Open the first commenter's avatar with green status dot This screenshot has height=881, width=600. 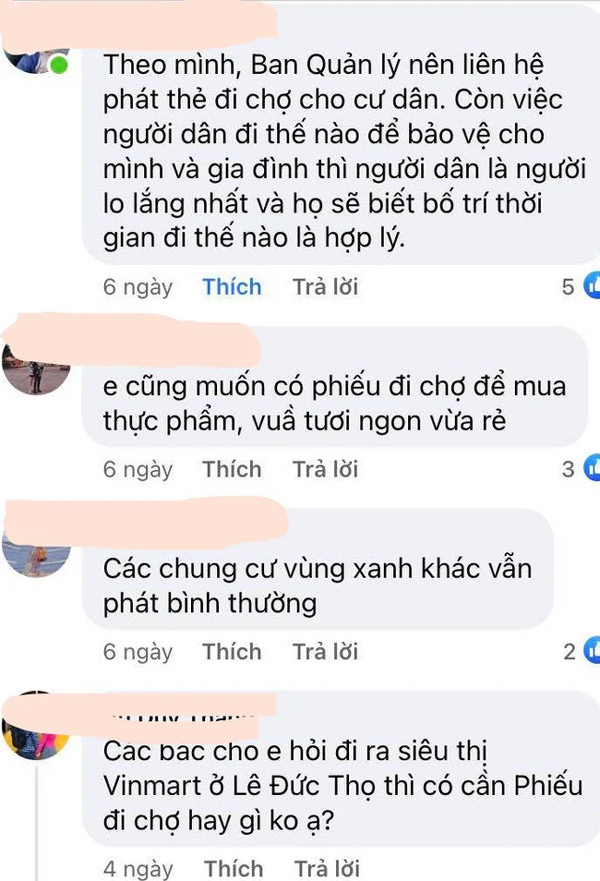[x=35, y=61]
